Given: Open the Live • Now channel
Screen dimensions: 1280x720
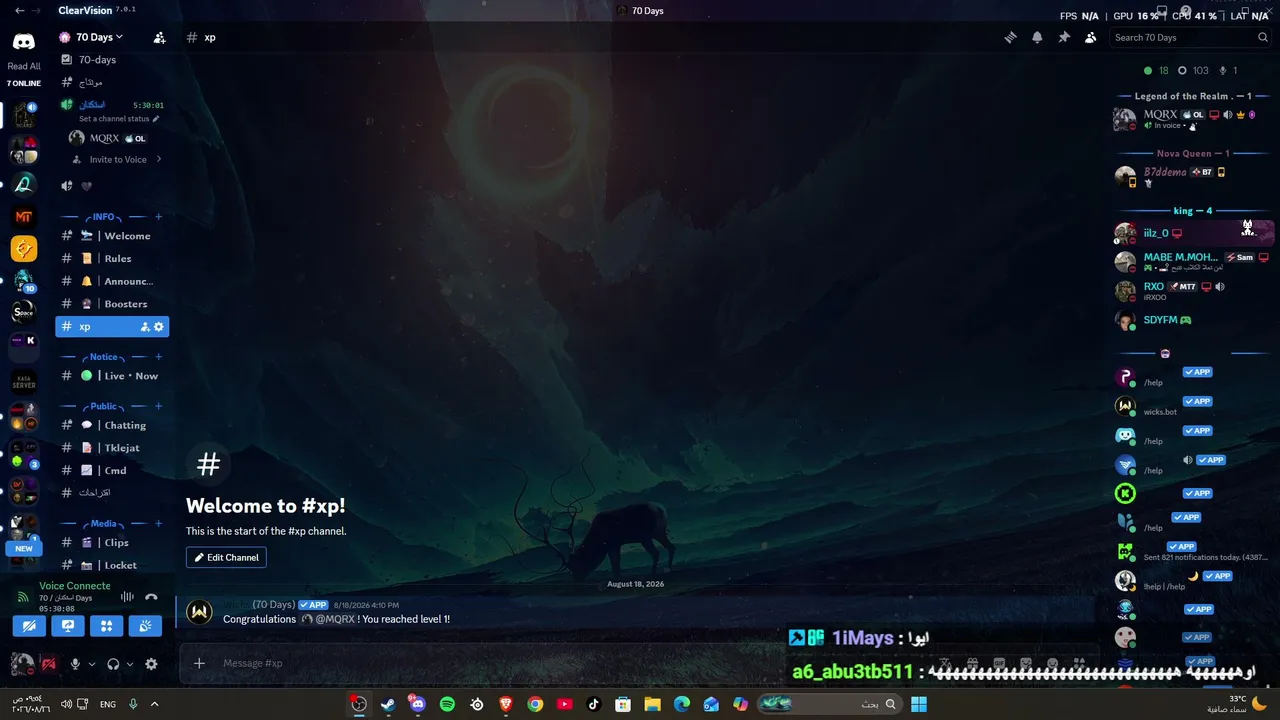Looking at the screenshot, I should tap(112, 376).
